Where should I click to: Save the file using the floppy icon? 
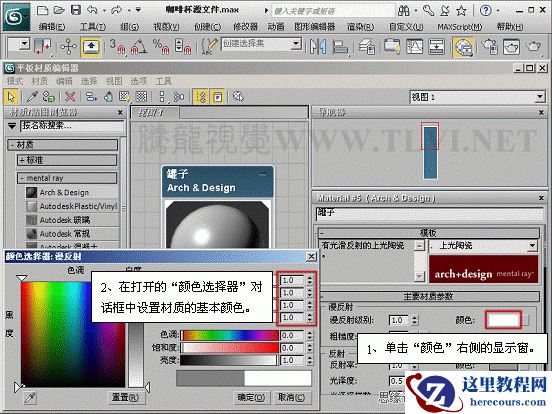pyautogui.click(x=76, y=10)
